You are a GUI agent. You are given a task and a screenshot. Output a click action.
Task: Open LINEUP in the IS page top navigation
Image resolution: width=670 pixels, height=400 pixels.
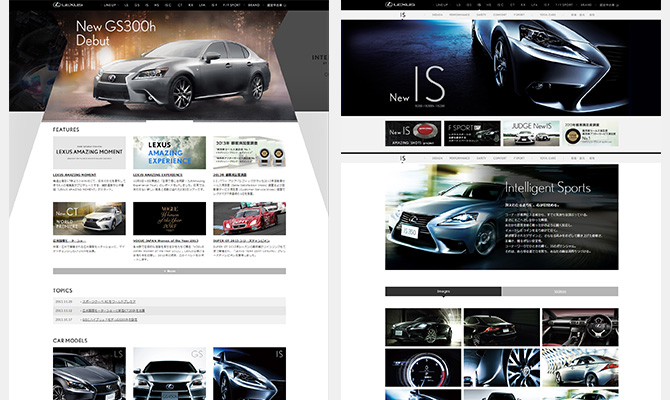pos(442,5)
